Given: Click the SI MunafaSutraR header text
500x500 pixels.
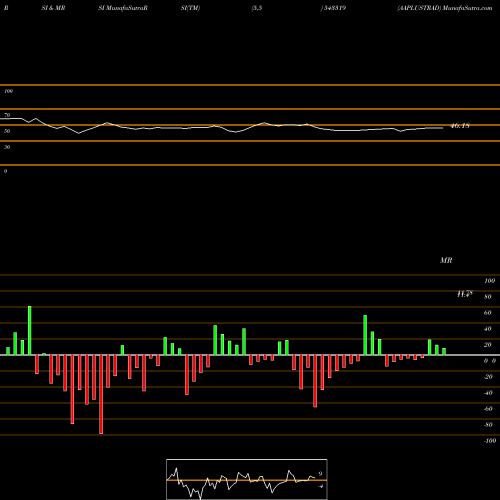Looking at the screenshot, I should [x=123, y=8].
